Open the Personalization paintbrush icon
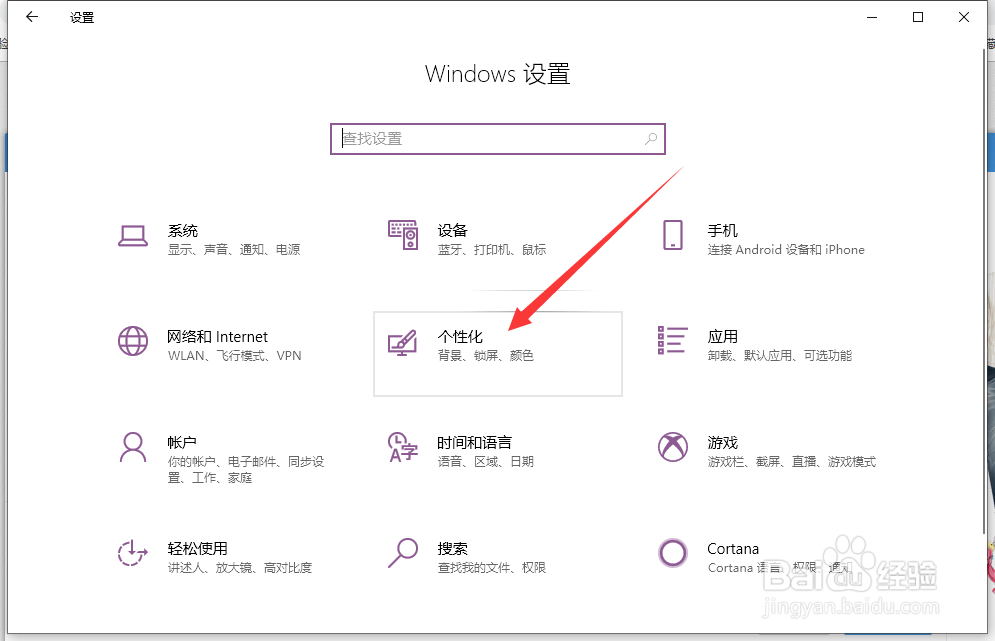The height and width of the screenshot is (641, 995). 403,342
